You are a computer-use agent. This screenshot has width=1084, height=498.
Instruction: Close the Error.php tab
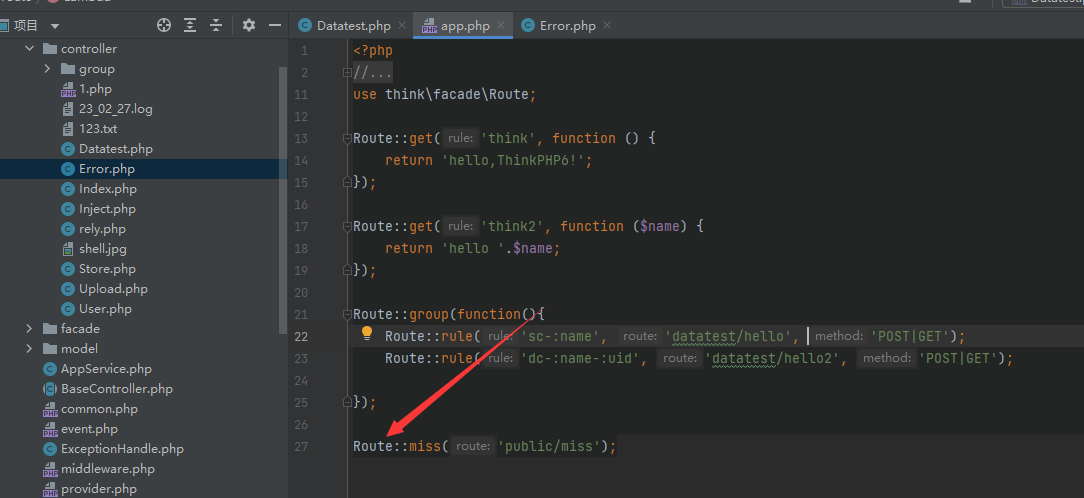pyautogui.click(x=607, y=26)
